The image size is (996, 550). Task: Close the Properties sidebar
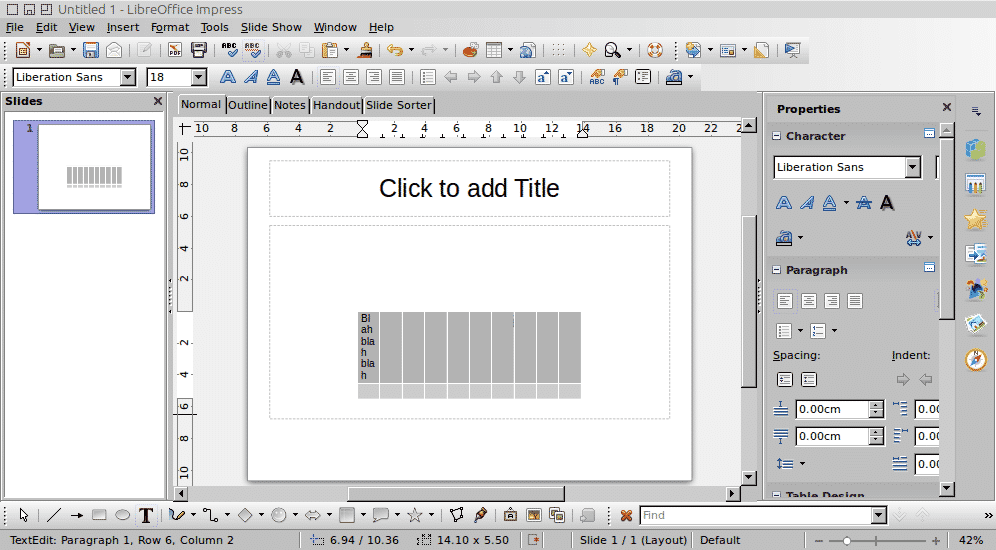pyautogui.click(x=946, y=107)
